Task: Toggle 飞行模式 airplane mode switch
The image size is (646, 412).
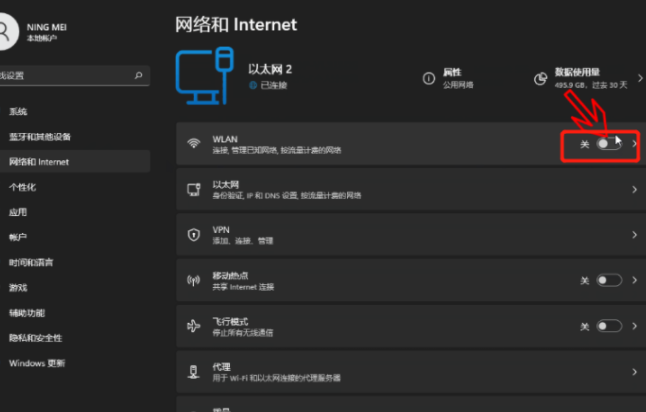Action: coord(608,326)
